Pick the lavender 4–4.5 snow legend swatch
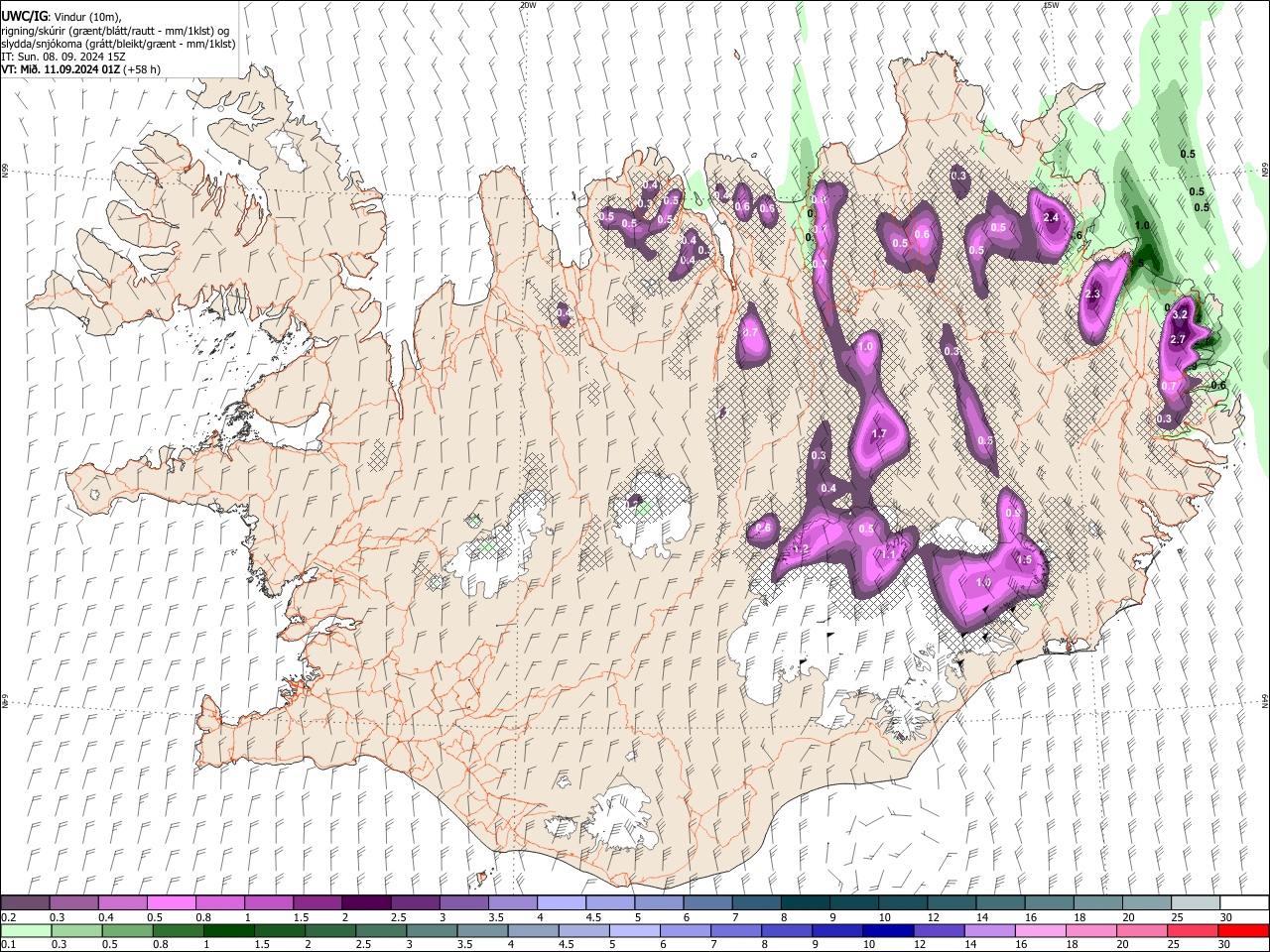Image resolution: width=1270 pixels, height=952 pixels. pos(561,903)
